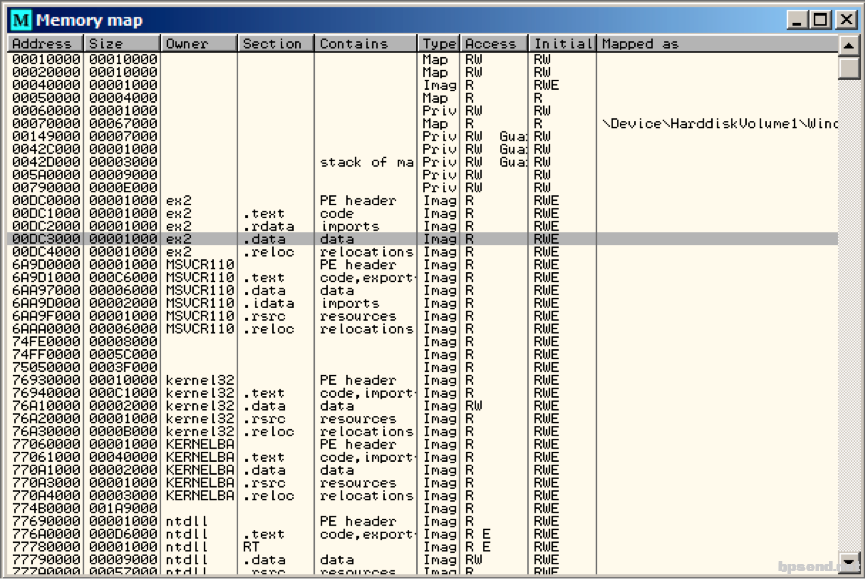Select the ntdll .text code row
866x579 pixels.
point(423,535)
